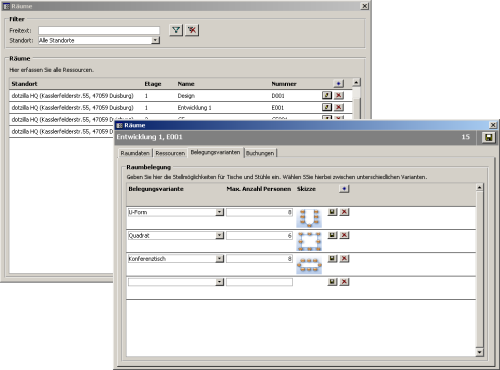
Task: Sort by the Standort column header
Action: pyautogui.click(x=24, y=84)
